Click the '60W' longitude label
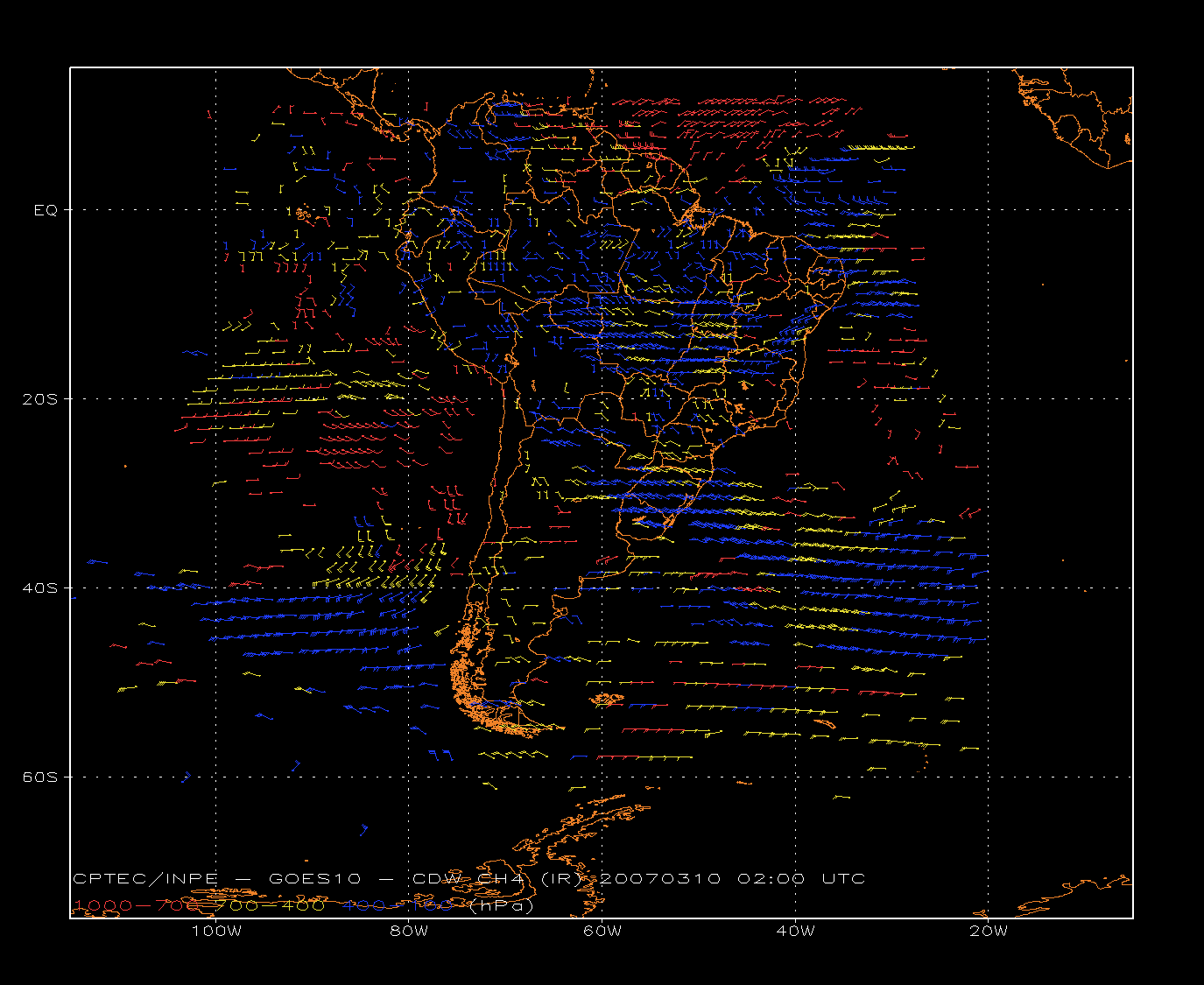This screenshot has height=985, width=1204. pyautogui.click(x=602, y=931)
